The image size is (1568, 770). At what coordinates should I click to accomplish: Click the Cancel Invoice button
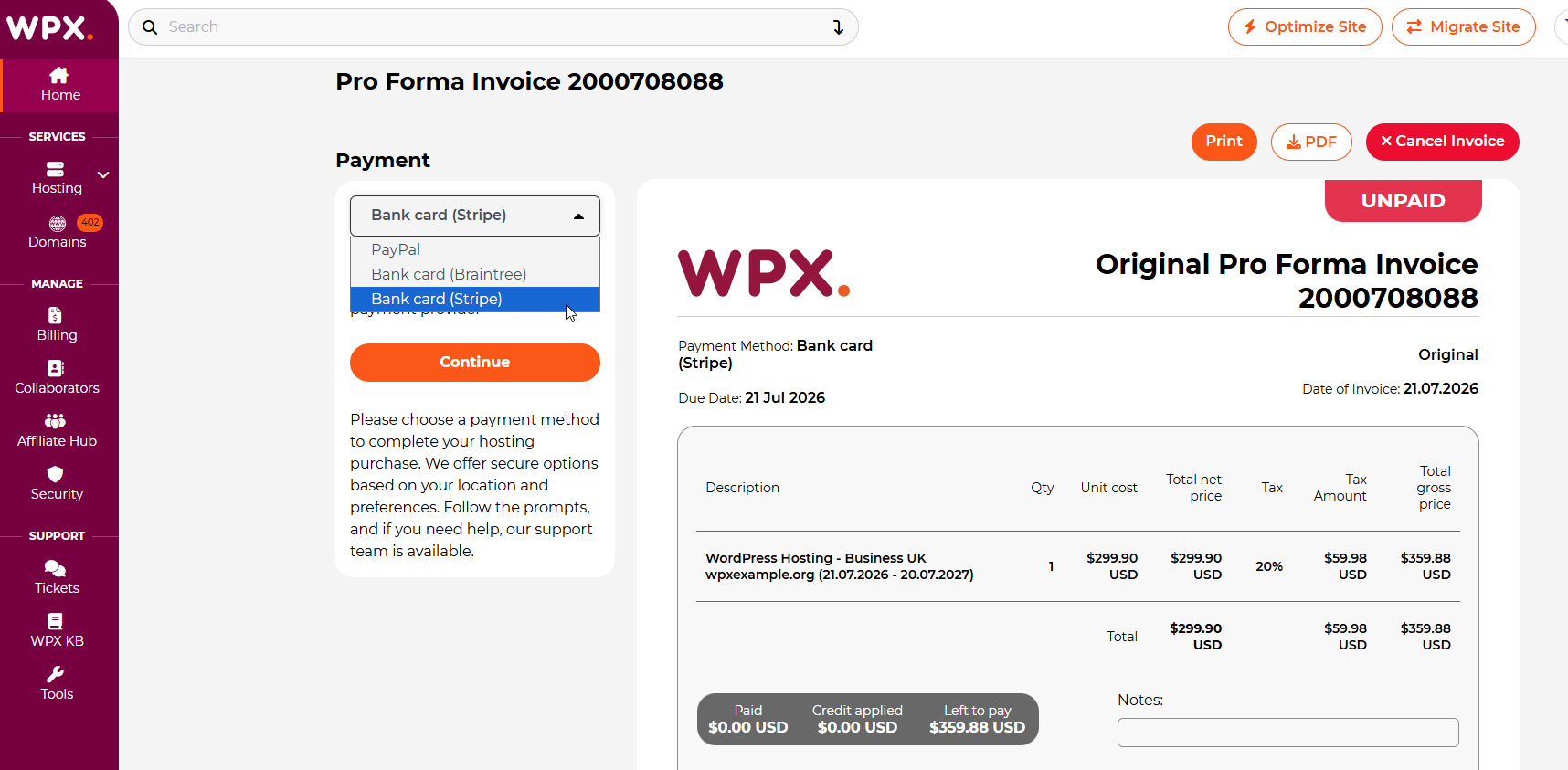point(1442,142)
